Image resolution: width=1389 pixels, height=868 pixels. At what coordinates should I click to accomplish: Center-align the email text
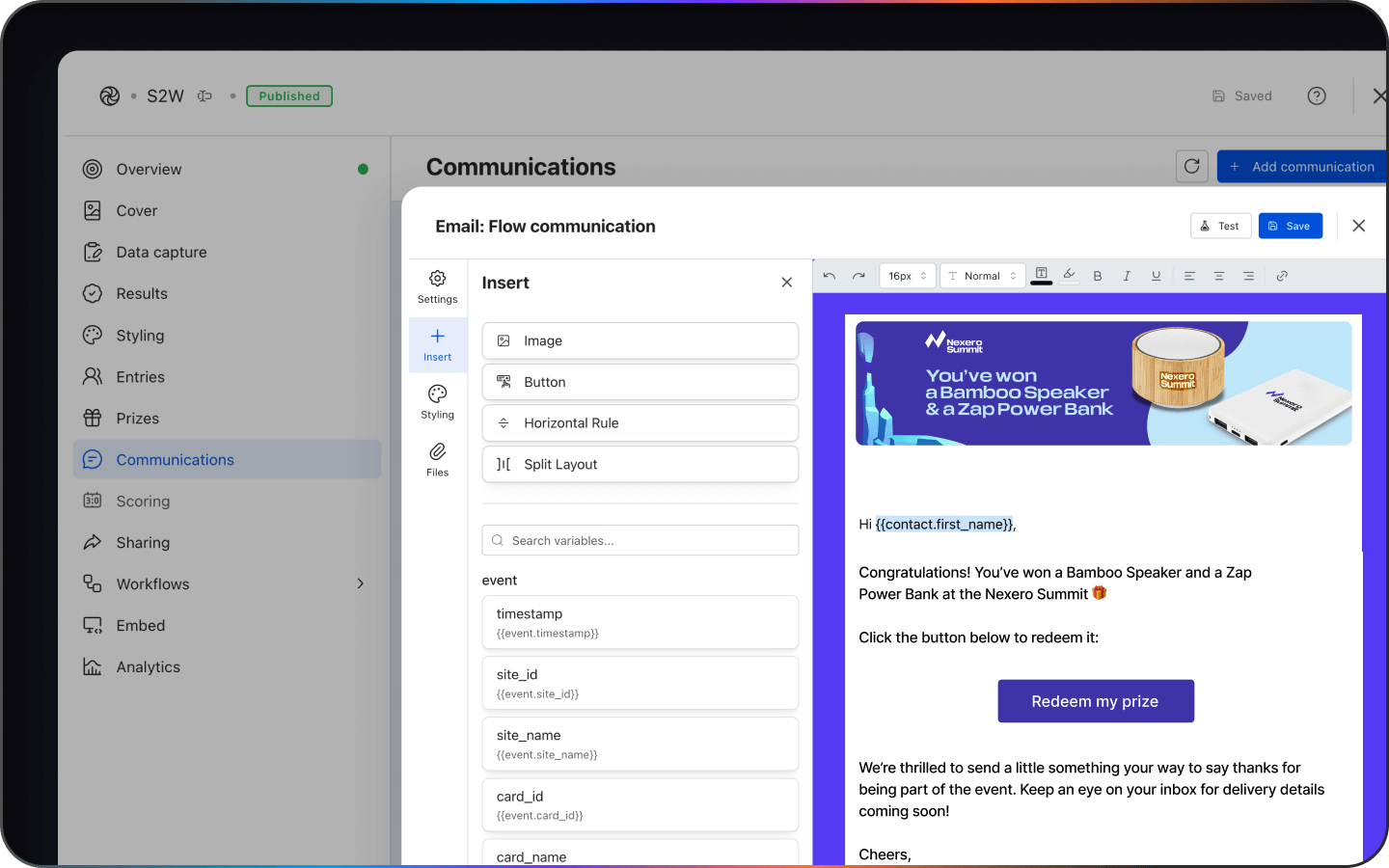pyautogui.click(x=1219, y=276)
